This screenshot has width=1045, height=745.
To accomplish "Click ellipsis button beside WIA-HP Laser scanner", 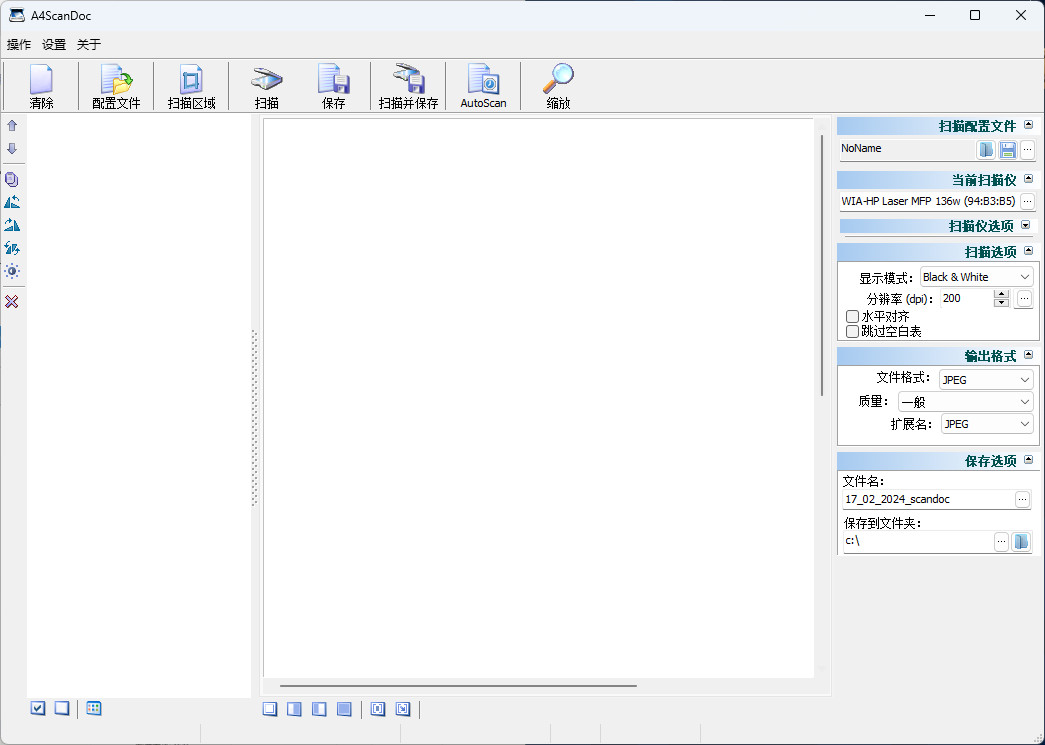I will tap(1027, 201).
